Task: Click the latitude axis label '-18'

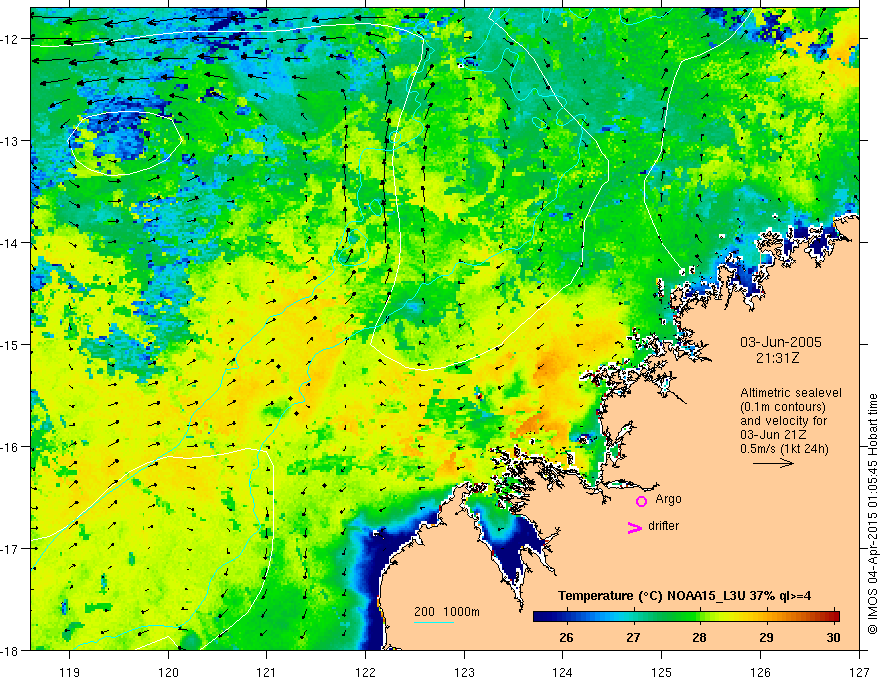Action: 11,650
